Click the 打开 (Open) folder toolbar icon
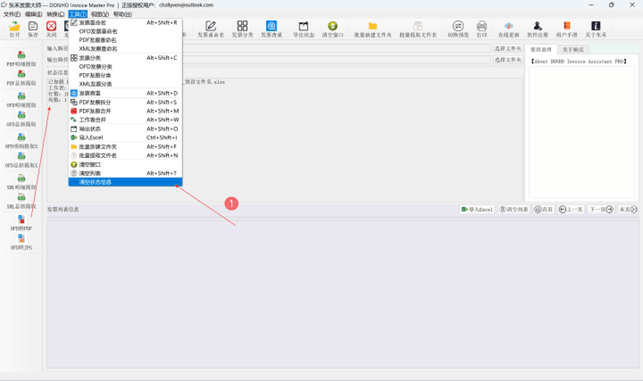Screen dimensions: 643x381 (15, 29)
